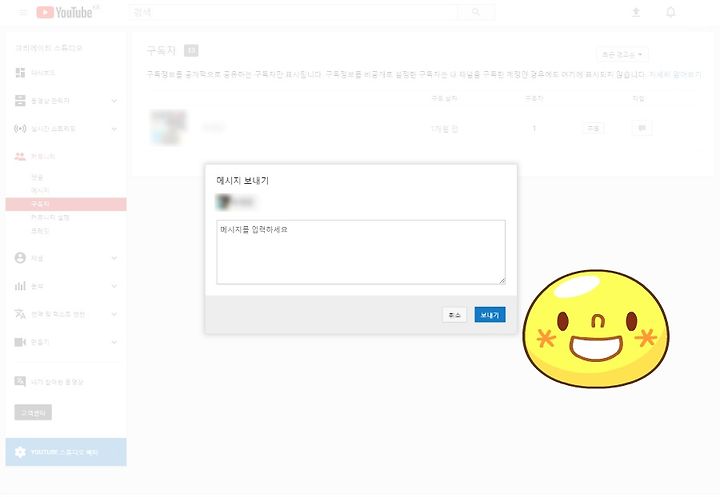
Task: Open the notifications bell
Action: pos(670,12)
